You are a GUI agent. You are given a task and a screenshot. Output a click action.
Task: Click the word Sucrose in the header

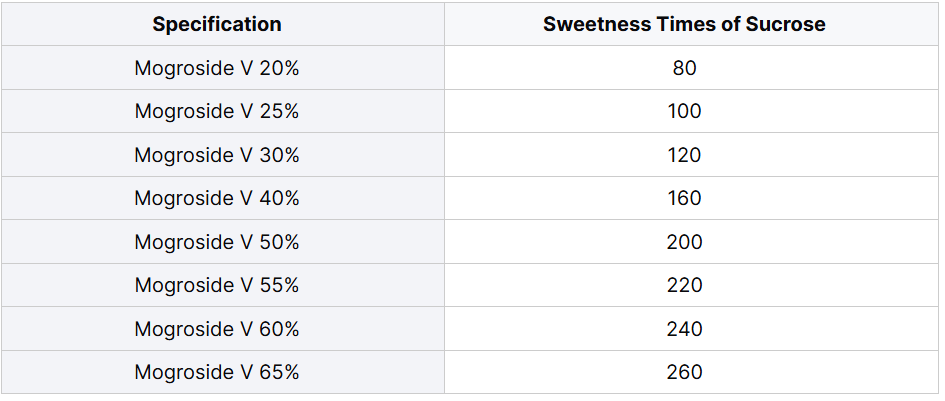(786, 24)
